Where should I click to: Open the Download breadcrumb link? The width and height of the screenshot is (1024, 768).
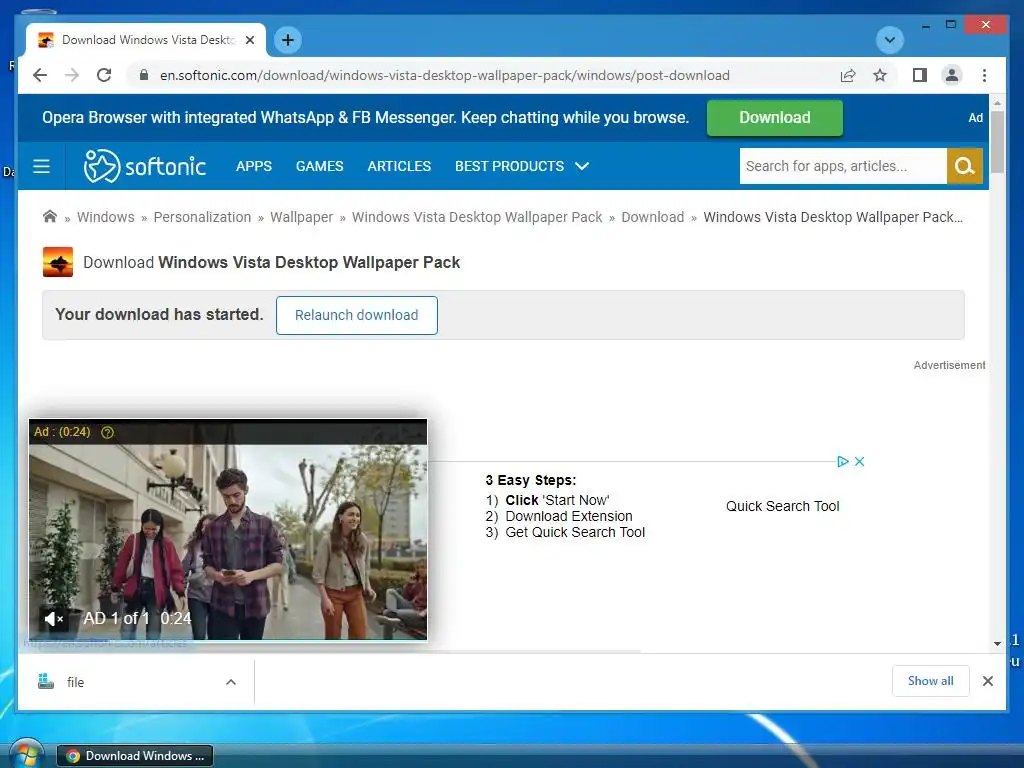click(x=652, y=217)
